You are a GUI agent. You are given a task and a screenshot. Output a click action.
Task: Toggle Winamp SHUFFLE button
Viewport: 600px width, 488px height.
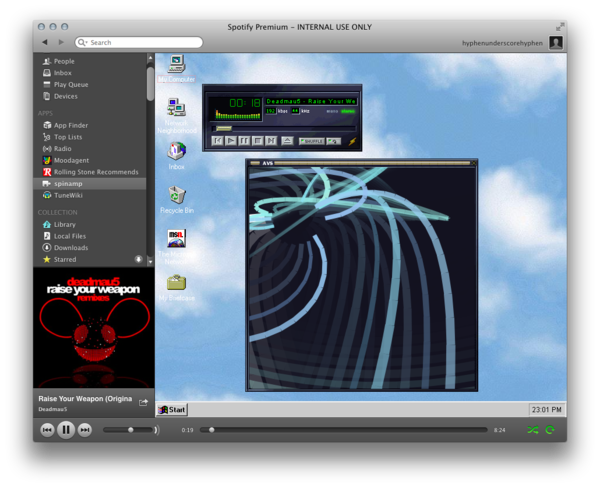[311, 141]
